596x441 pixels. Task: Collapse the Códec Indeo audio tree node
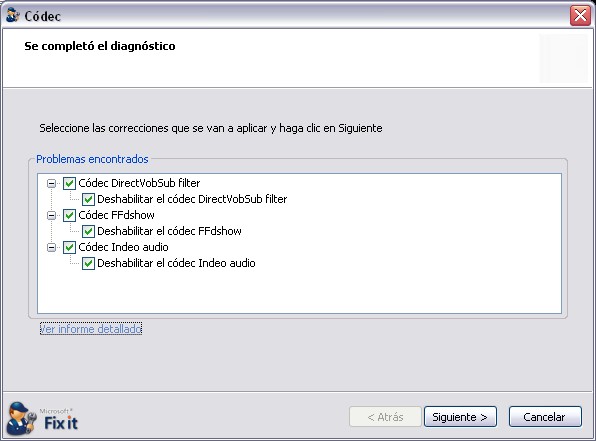[51, 248]
